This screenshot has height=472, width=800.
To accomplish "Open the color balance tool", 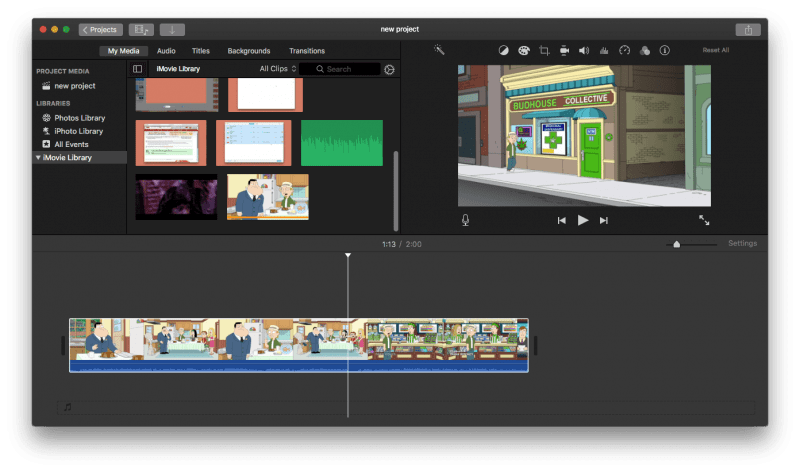I will point(503,50).
